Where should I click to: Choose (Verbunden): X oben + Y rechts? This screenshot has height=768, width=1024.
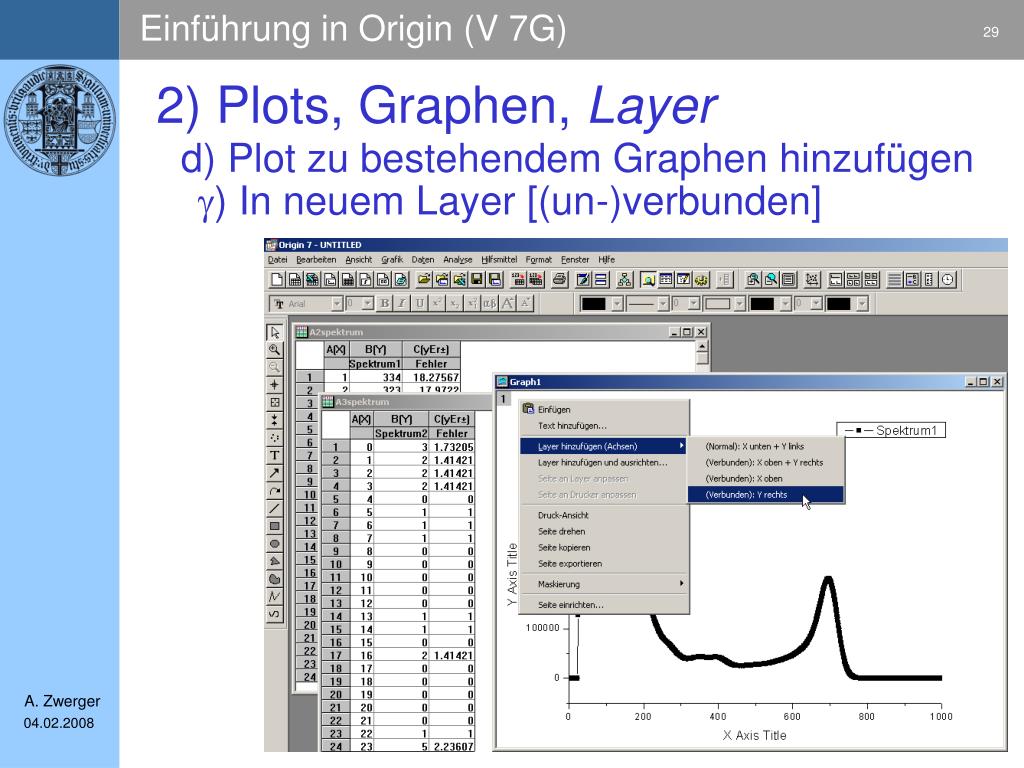point(766,463)
